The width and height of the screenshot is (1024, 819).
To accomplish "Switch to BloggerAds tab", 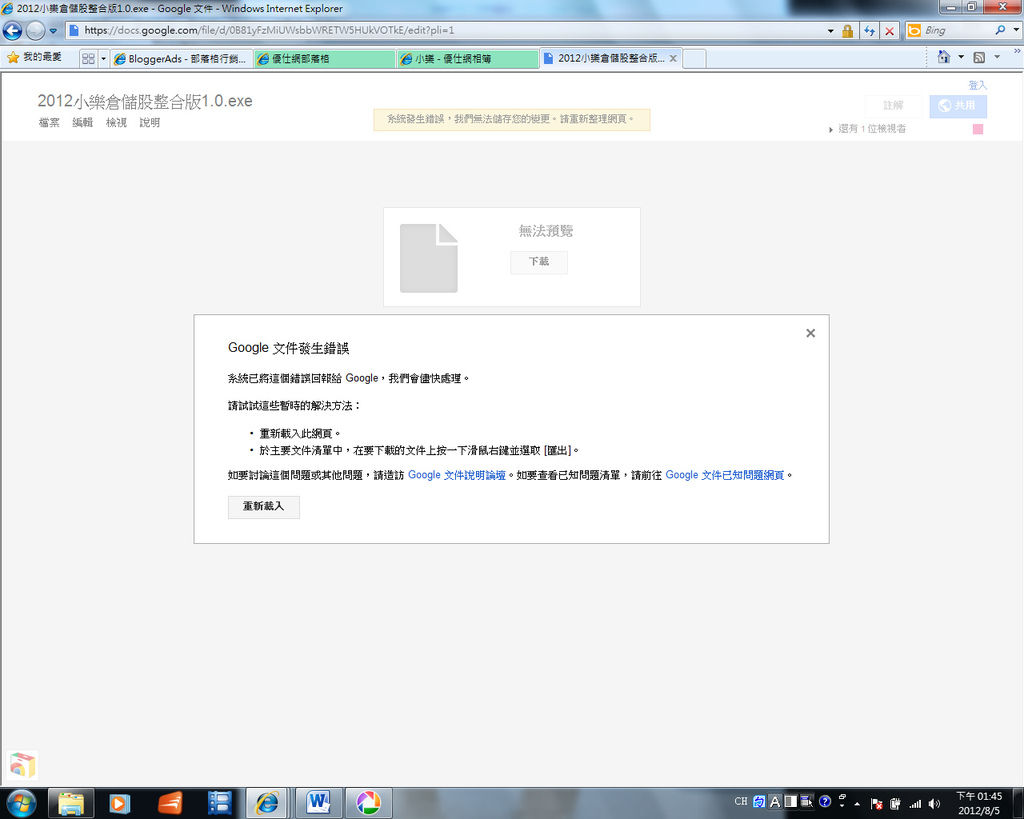I will [181, 59].
